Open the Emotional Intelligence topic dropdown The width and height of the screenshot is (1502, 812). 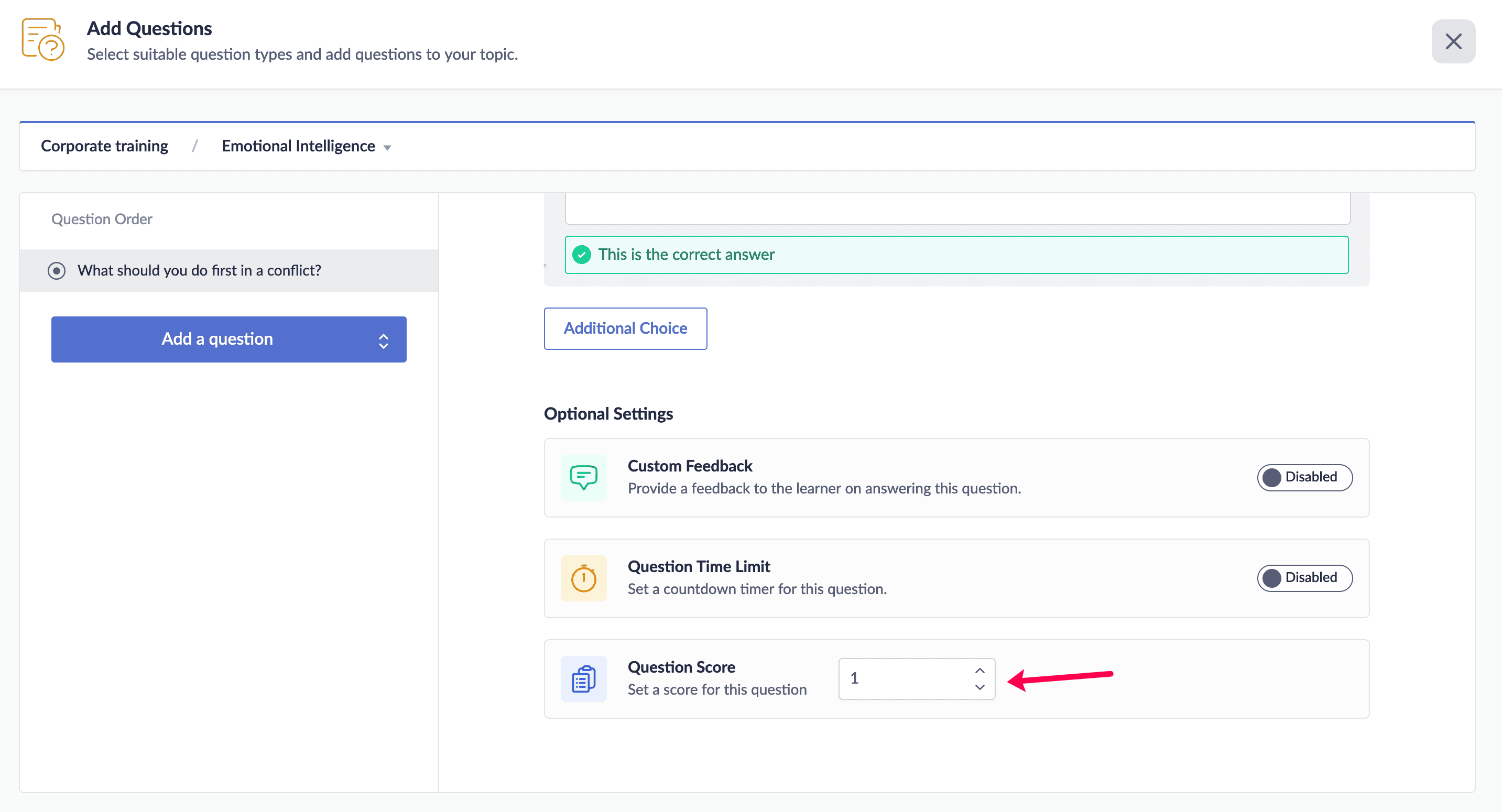[306, 146]
